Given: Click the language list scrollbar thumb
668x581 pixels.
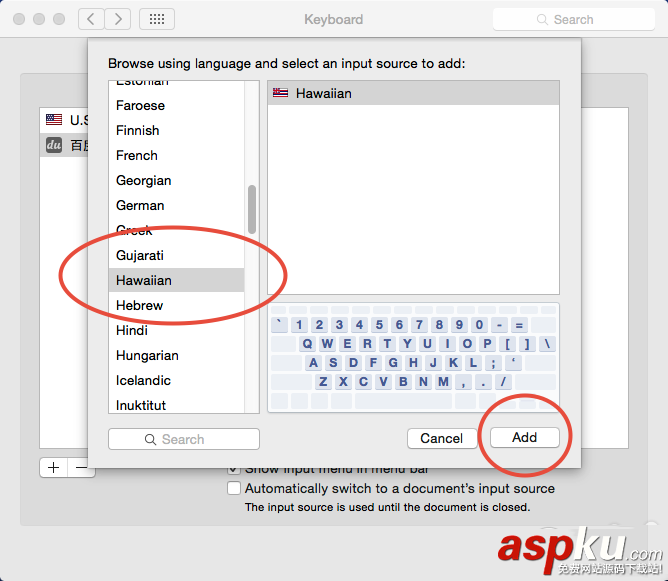Looking at the screenshot, I should 252,209.
